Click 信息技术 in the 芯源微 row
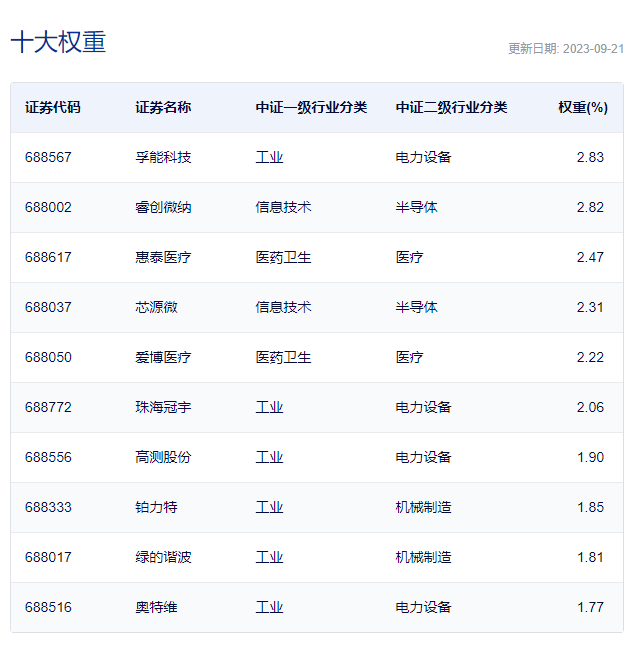The image size is (640, 664). 283,307
